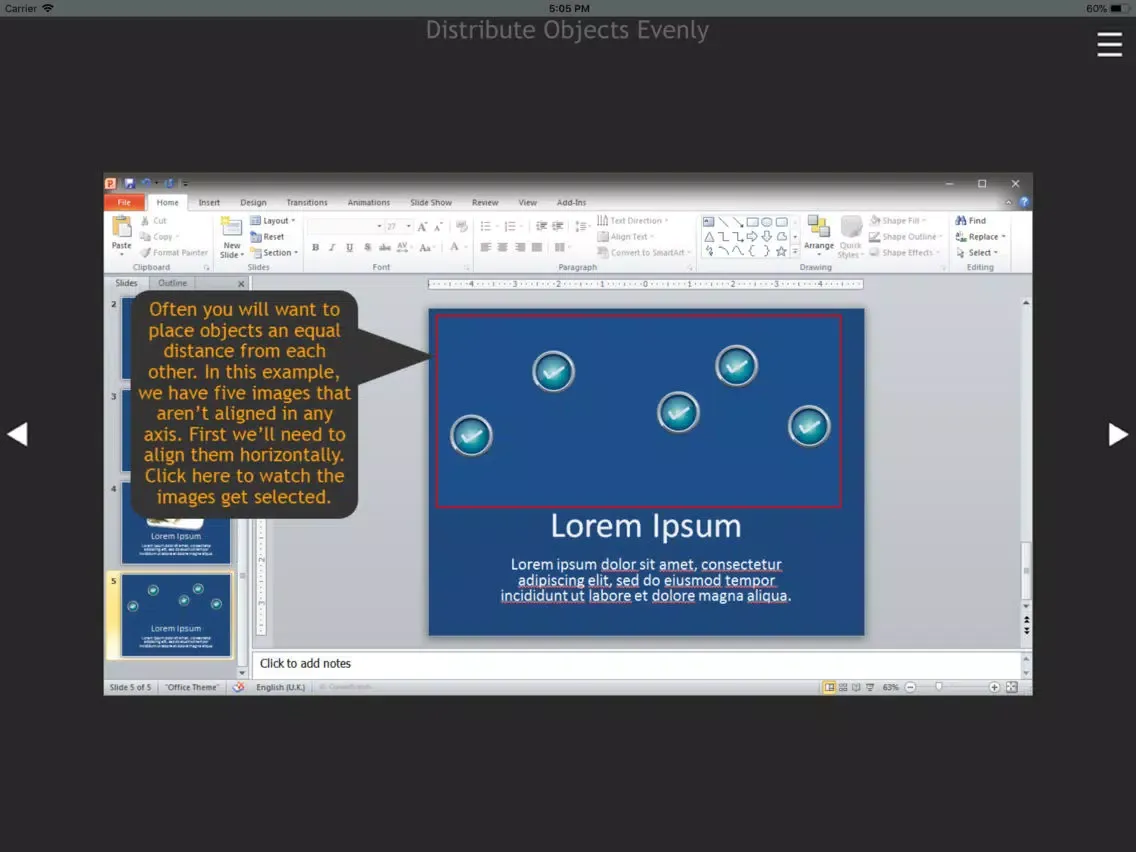Toggle Center text alignment
1136x852 pixels.
click(503, 248)
